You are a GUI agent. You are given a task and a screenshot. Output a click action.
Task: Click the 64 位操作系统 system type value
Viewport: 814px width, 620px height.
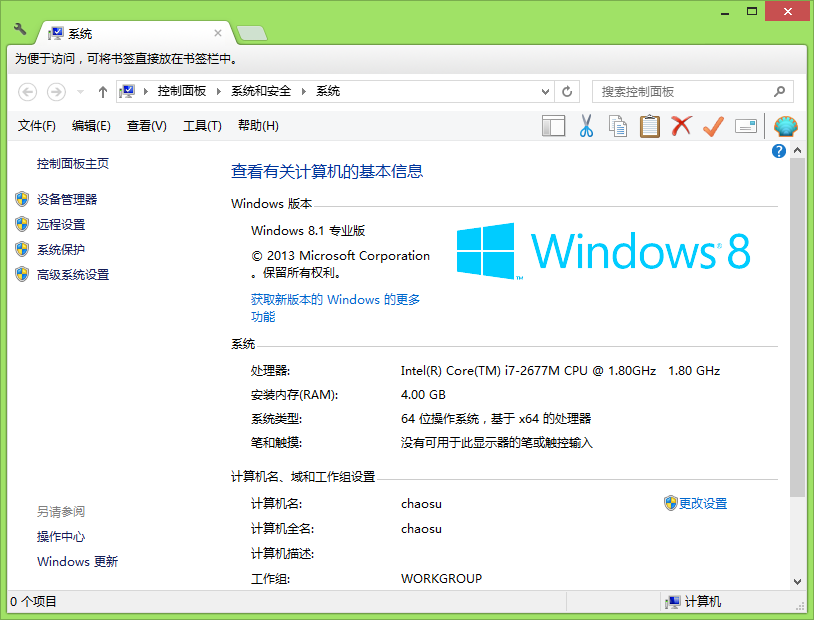coord(496,419)
